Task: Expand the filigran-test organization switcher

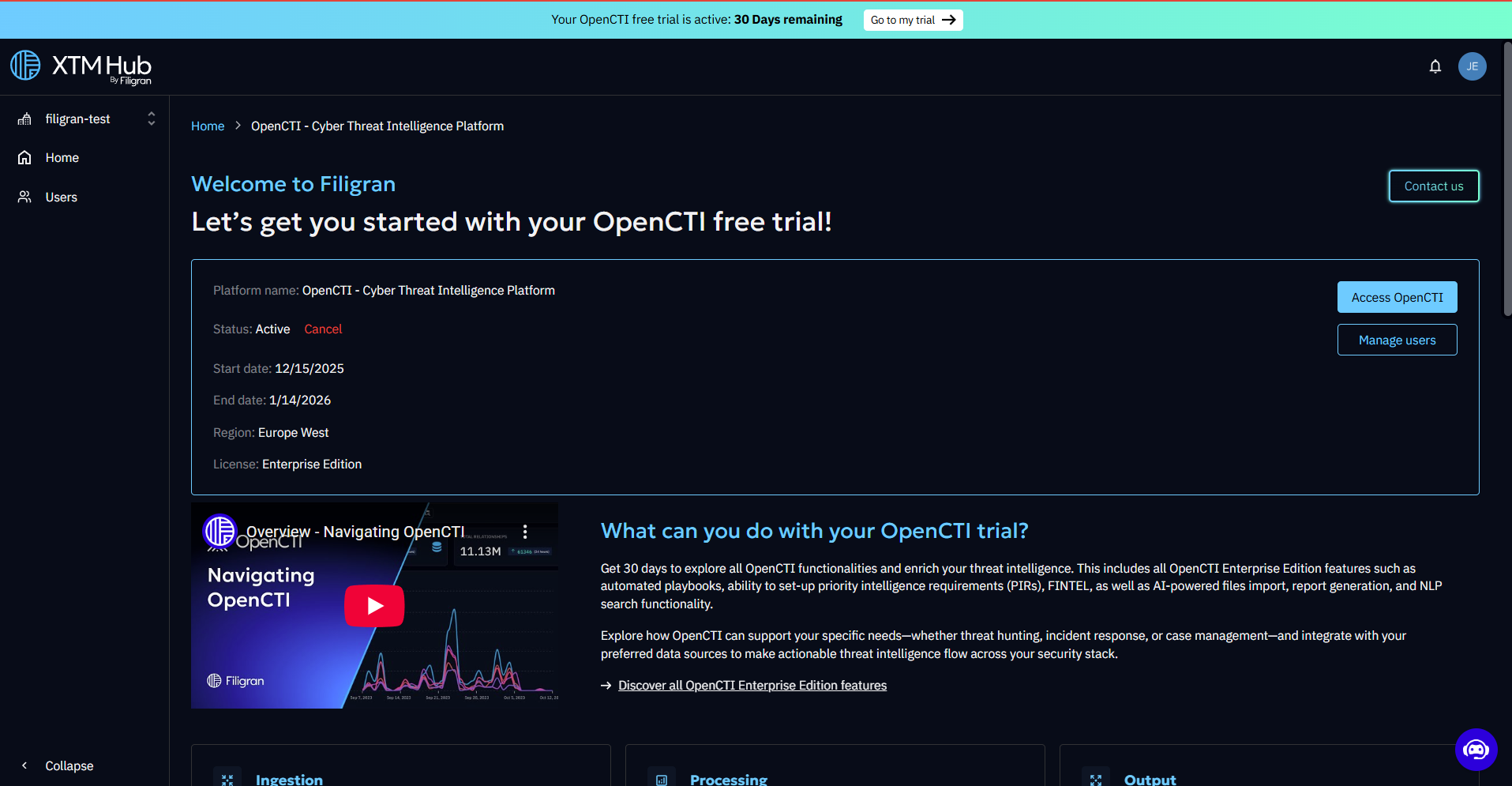Action: (151, 119)
